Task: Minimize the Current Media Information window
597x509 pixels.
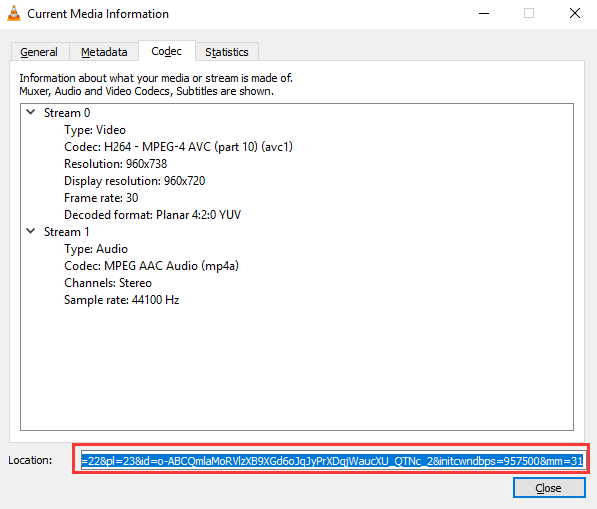Action: click(484, 13)
